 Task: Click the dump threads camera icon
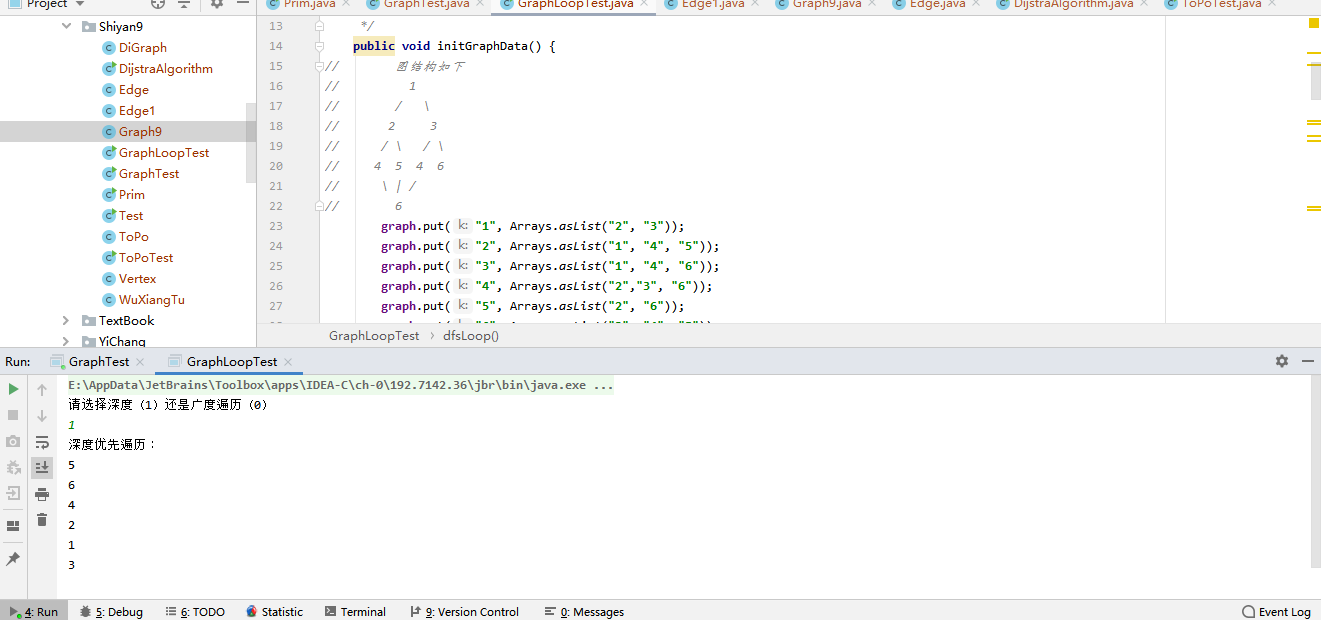pos(13,441)
